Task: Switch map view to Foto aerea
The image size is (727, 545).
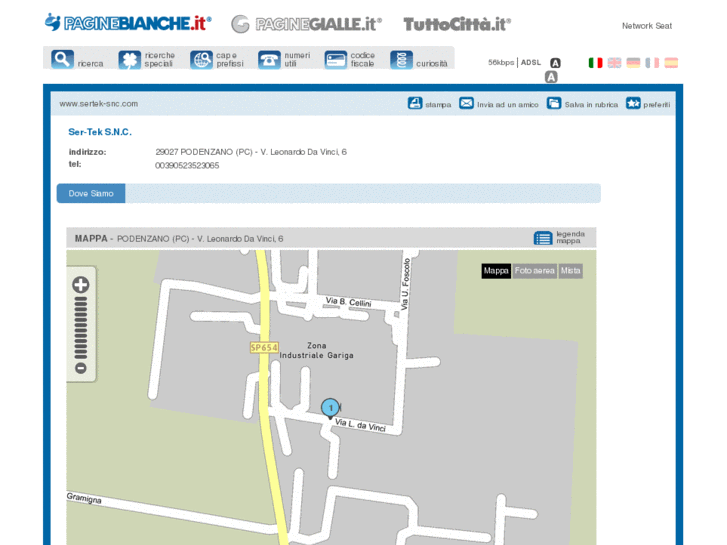Action: tap(535, 271)
